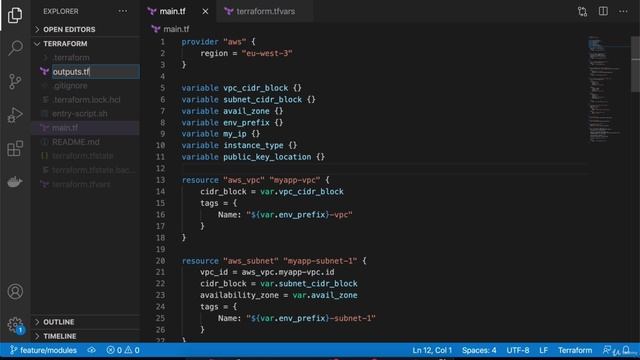Click the eye-shaped icon in status bar

[91, 350]
